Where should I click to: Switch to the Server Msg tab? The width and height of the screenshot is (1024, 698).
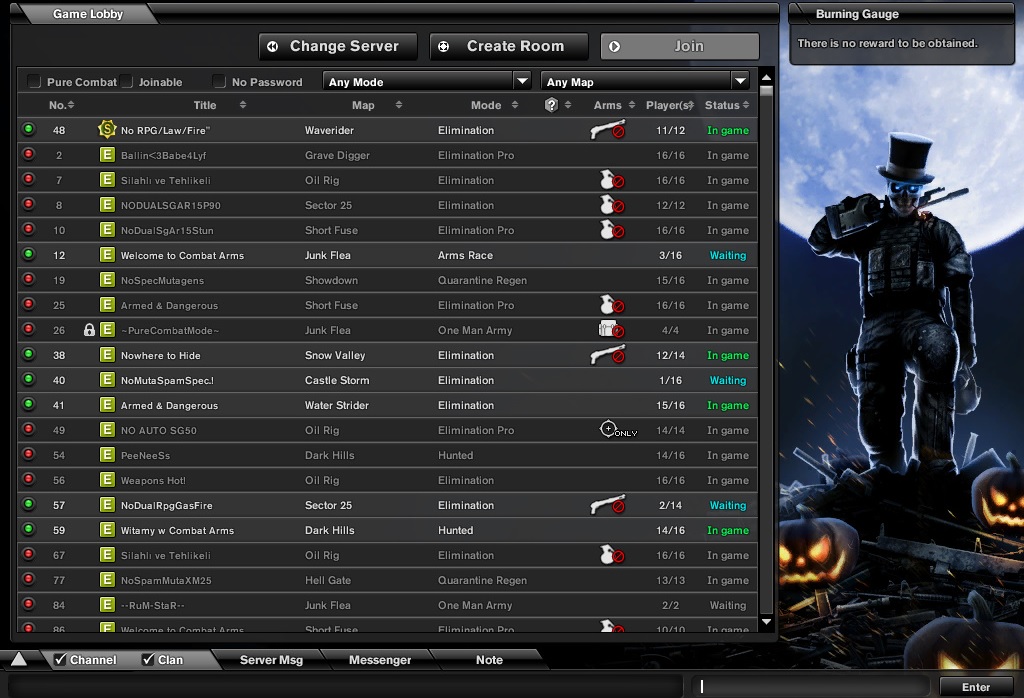pos(271,660)
